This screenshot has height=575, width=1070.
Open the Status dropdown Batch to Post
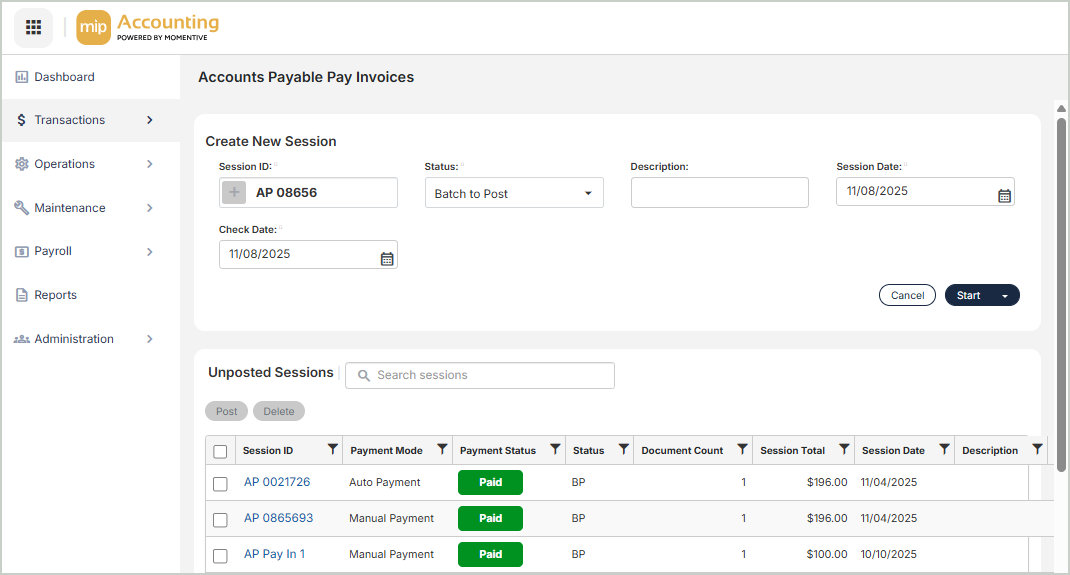click(x=513, y=193)
